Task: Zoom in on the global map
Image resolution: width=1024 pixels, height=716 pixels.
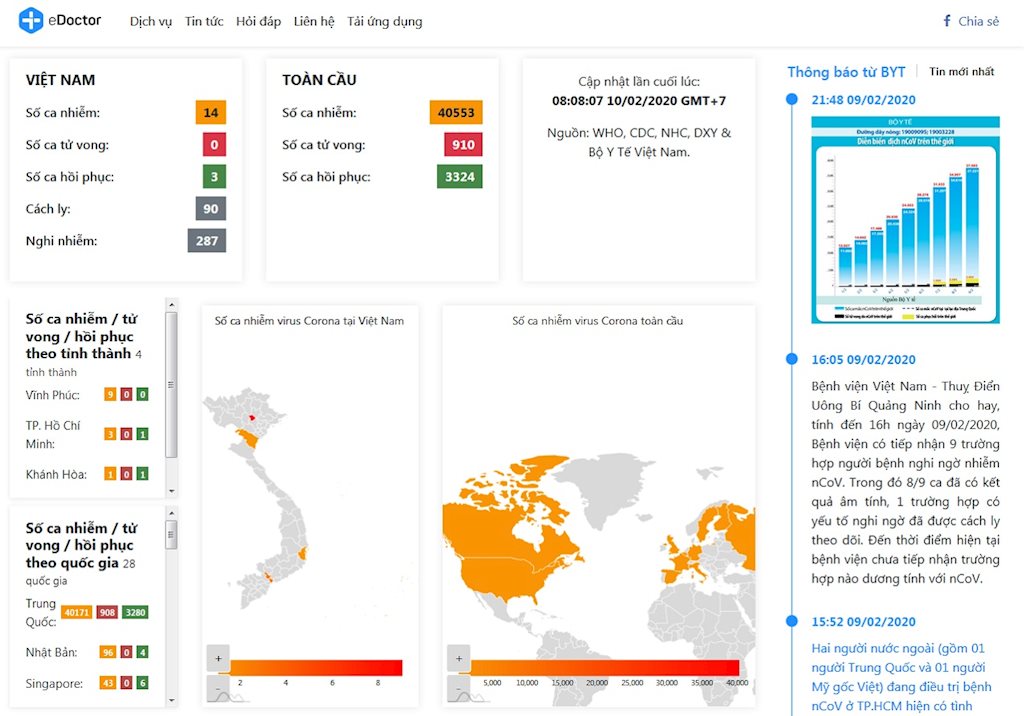Action: pos(458,658)
